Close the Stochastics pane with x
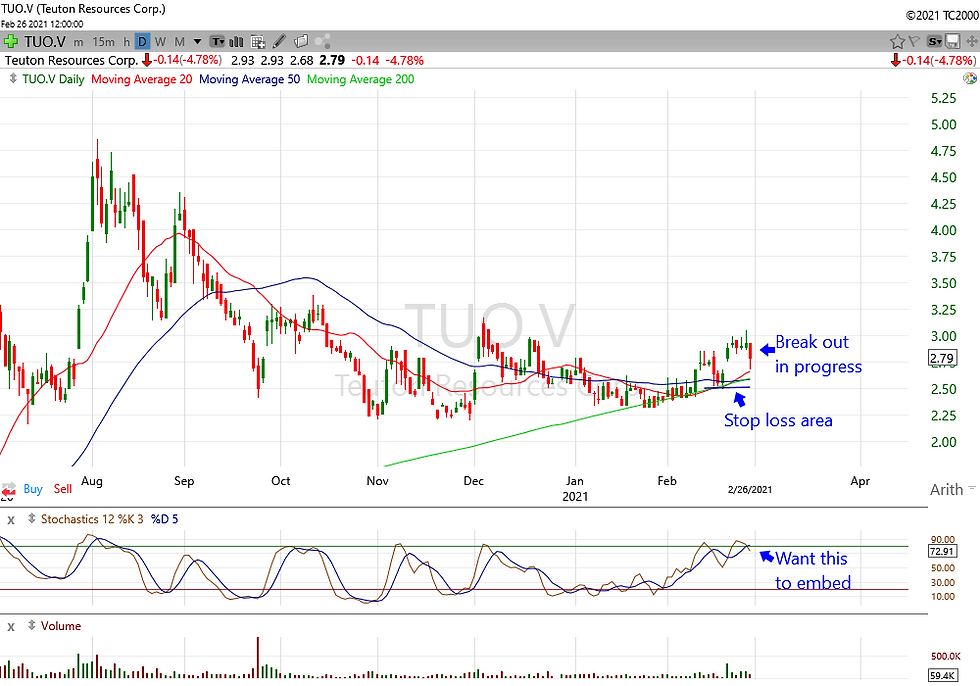The image size is (980, 686). (x=10, y=519)
